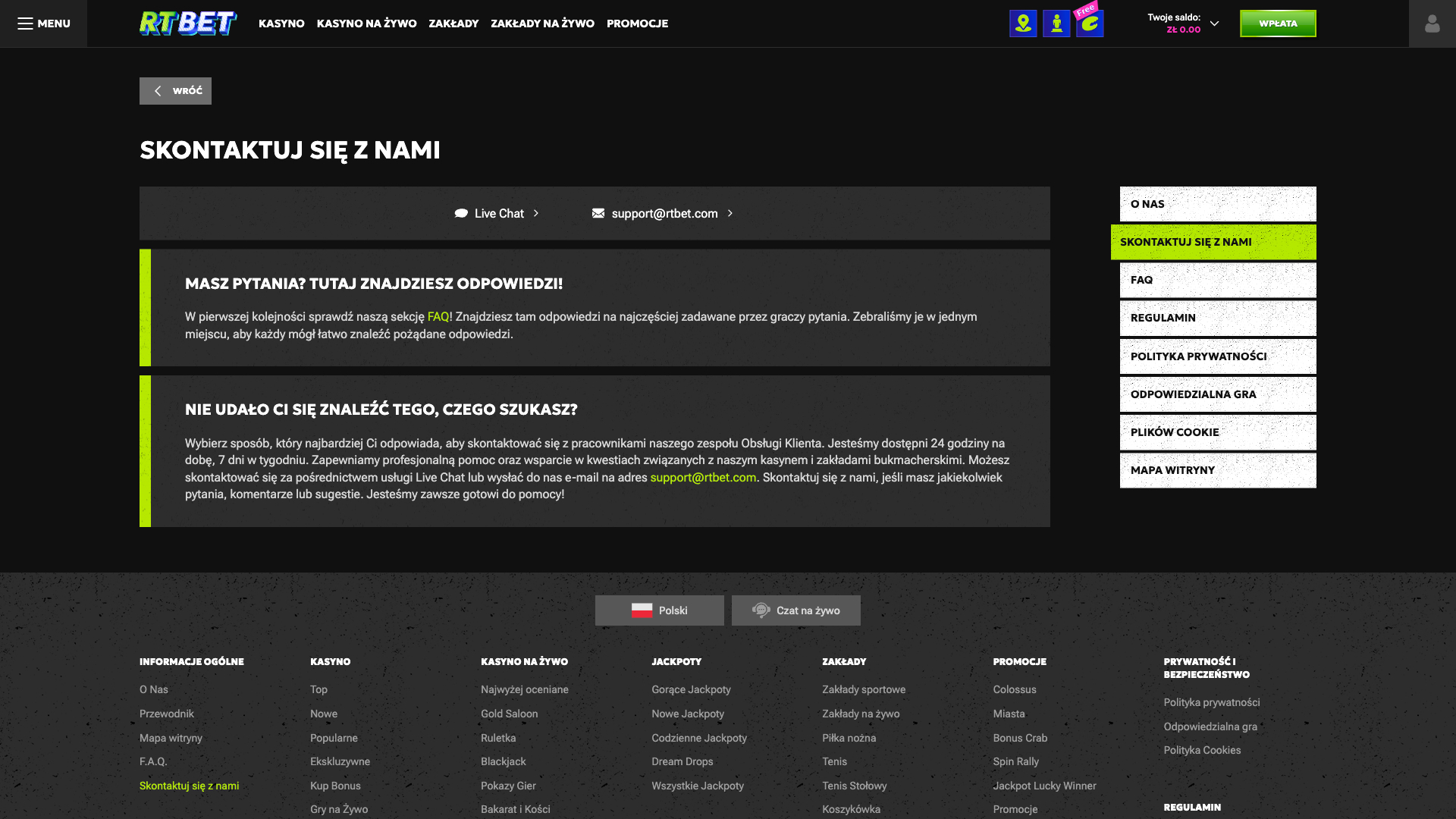Select SKONTAKTUJ SIĘ Z NAMI sidebar item
This screenshot has height=819, width=1456.
coord(1213,242)
